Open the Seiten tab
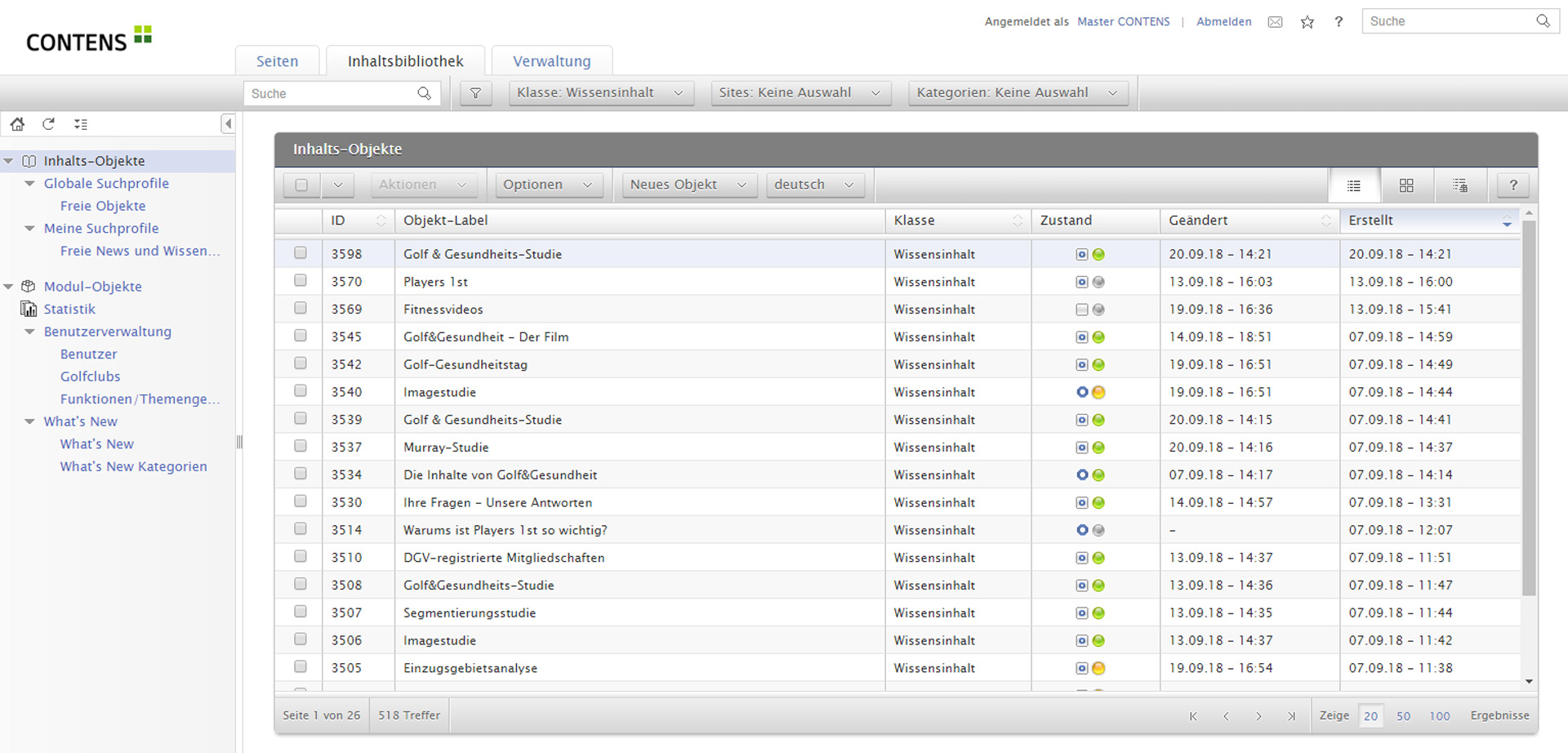Image resolution: width=1568 pixels, height=753 pixels. tap(277, 61)
